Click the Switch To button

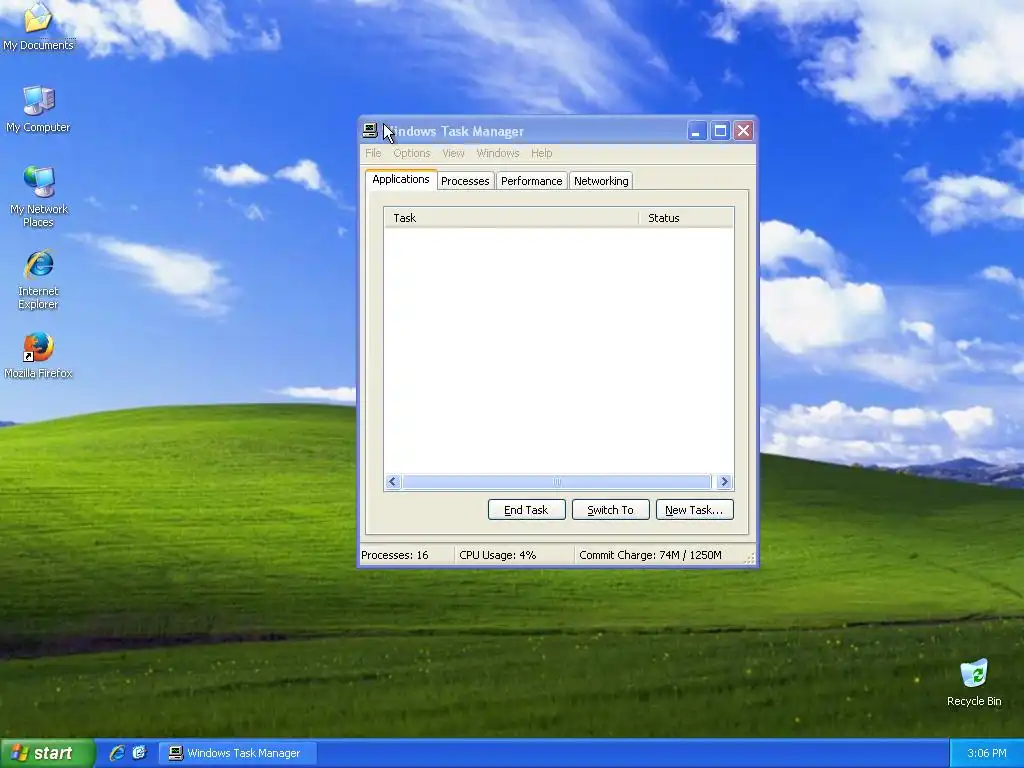[x=611, y=510]
